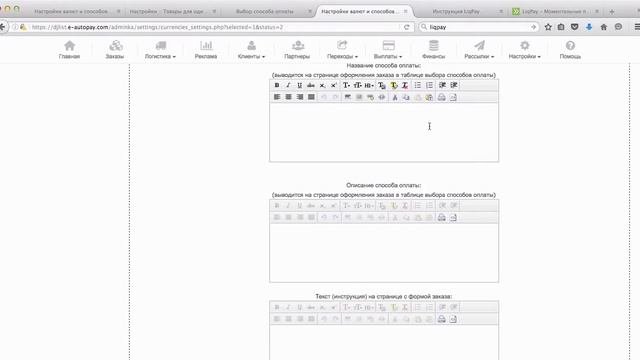
Task: Click inside payment method description text area
Action: [x=384, y=253]
